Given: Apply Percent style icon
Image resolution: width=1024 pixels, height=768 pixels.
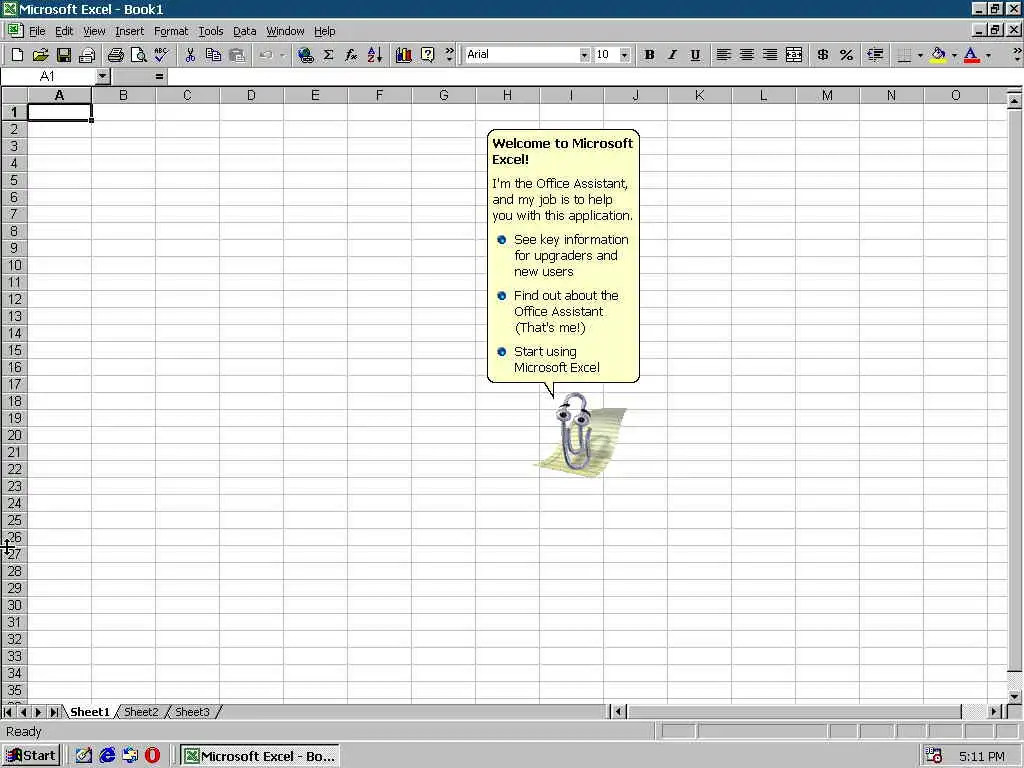Looking at the screenshot, I should 846,55.
